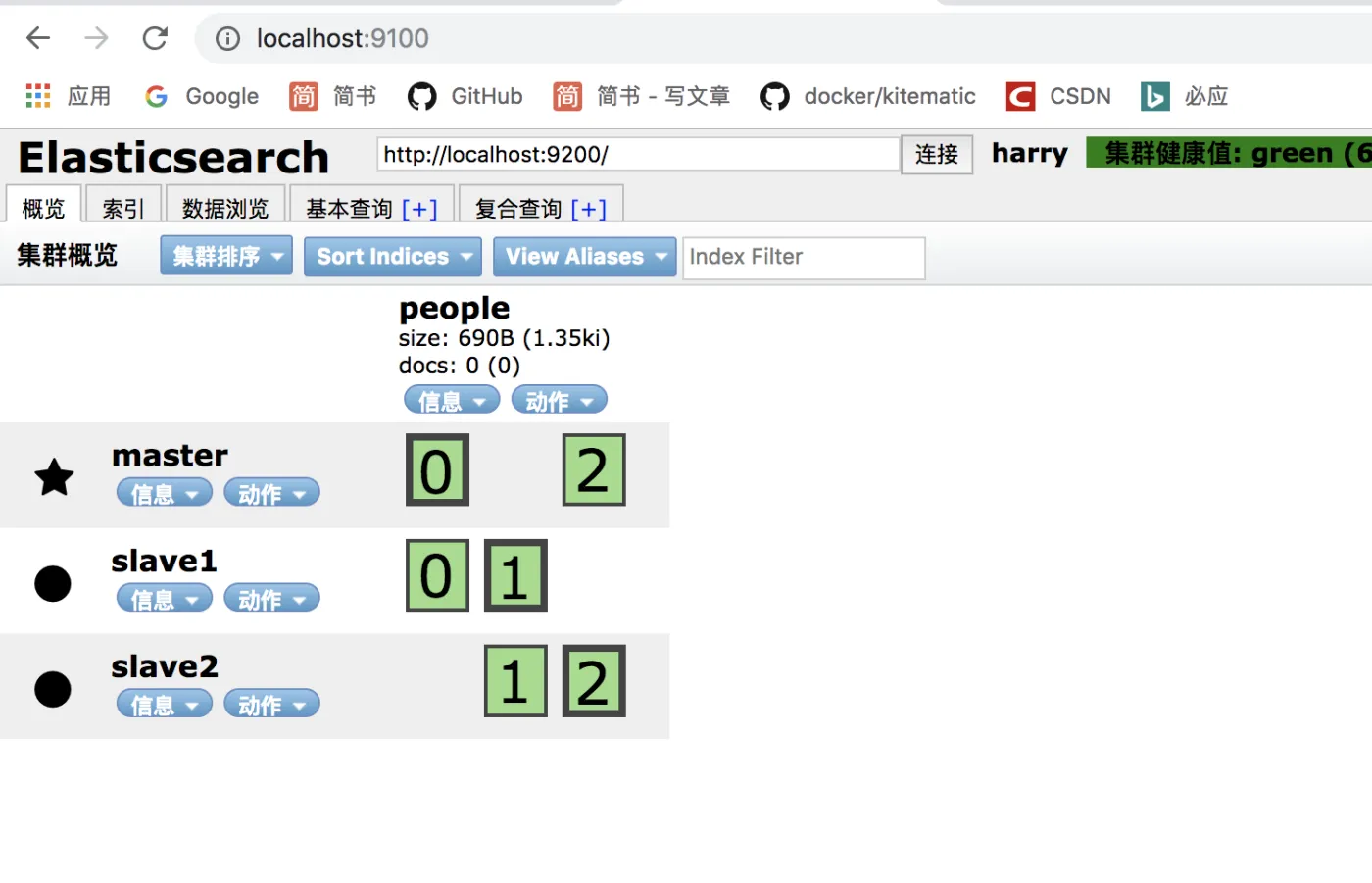Select the slave1 node circle icon
1372x883 pixels.
53,583
